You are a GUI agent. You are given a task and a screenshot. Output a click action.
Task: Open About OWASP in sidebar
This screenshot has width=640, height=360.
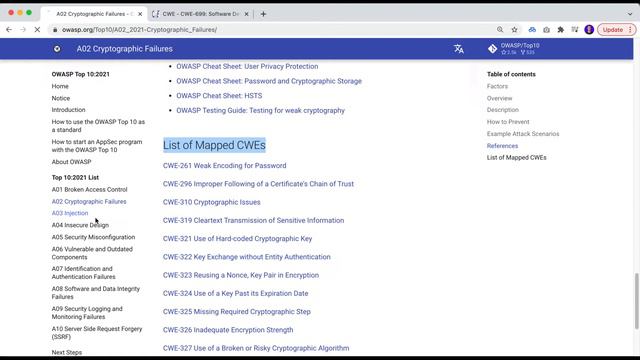pyautogui.click(x=71, y=162)
